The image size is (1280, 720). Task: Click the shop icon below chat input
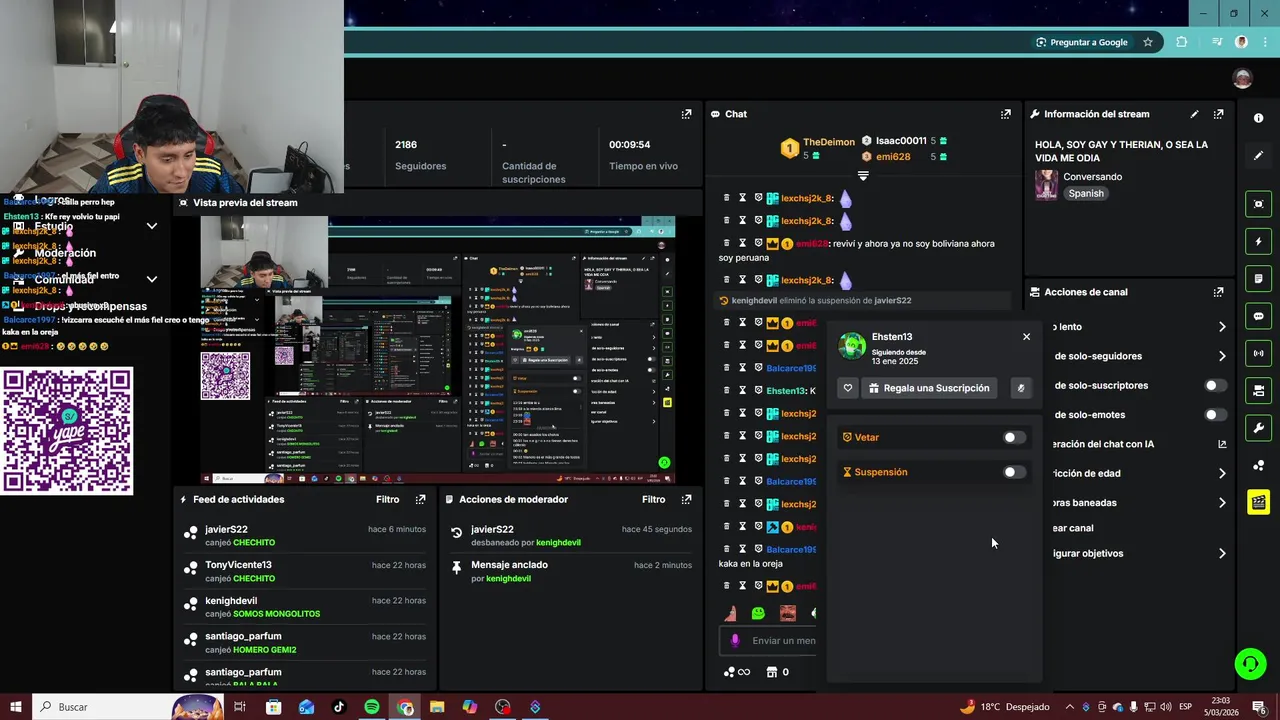point(771,672)
